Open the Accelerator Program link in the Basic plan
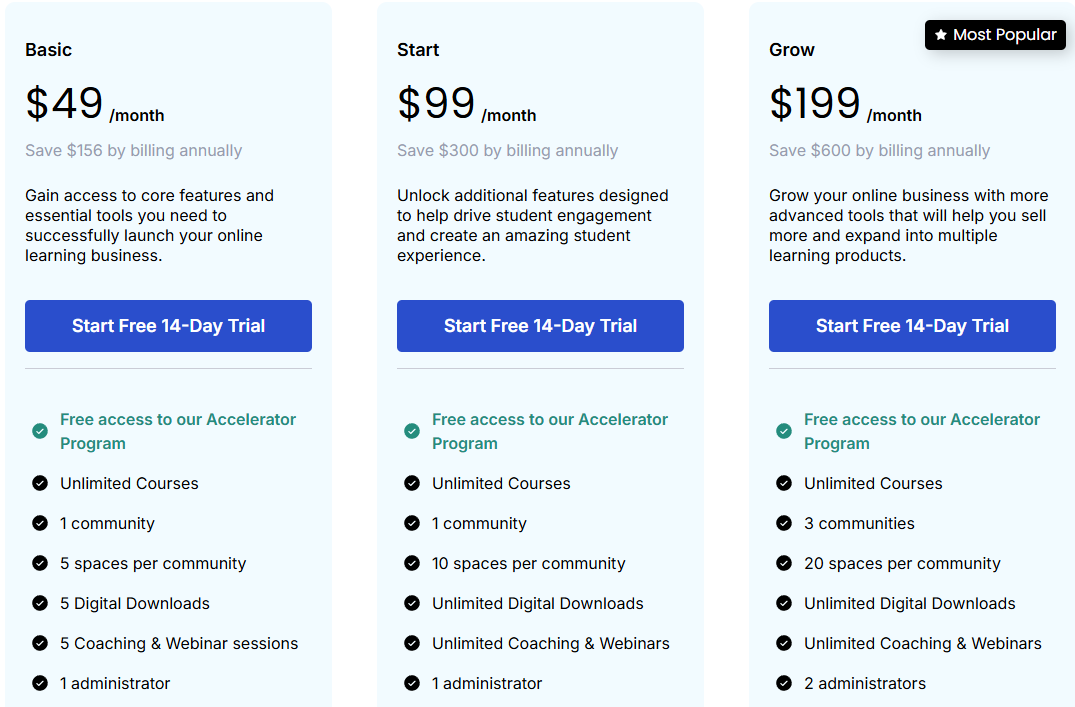 [178, 431]
